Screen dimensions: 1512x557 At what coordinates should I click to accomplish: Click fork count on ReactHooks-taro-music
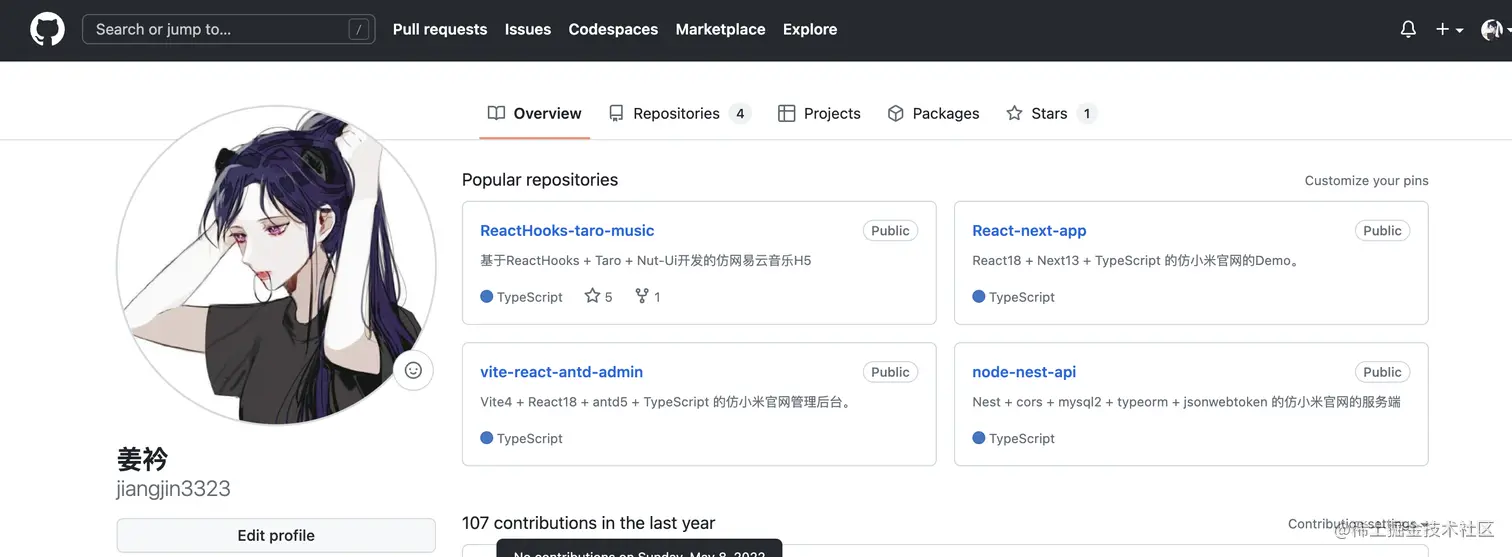(648, 297)
